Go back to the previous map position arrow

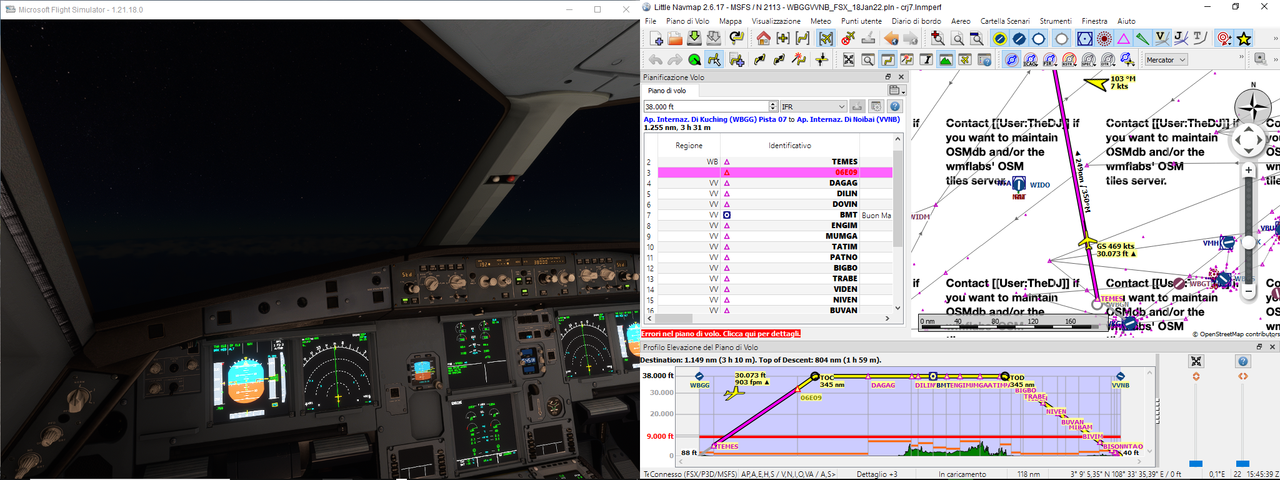(891, 38)
